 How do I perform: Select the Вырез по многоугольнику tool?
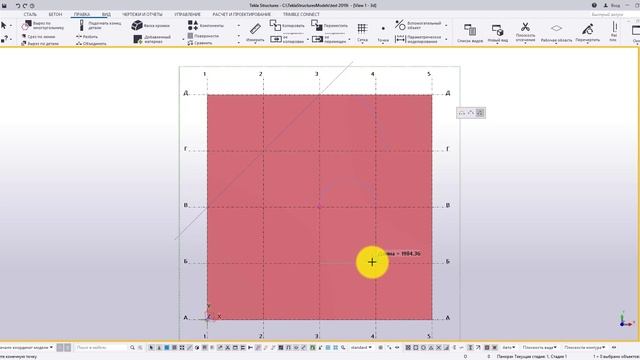(x=43, y=25)
